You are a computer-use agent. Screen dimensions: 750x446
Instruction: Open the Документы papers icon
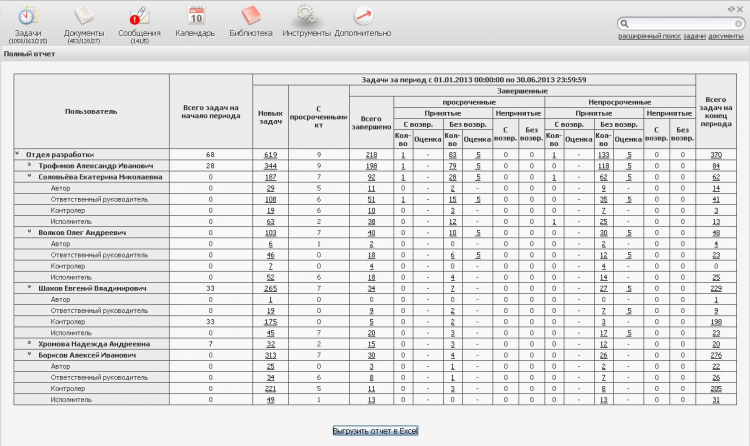[83, 16]
